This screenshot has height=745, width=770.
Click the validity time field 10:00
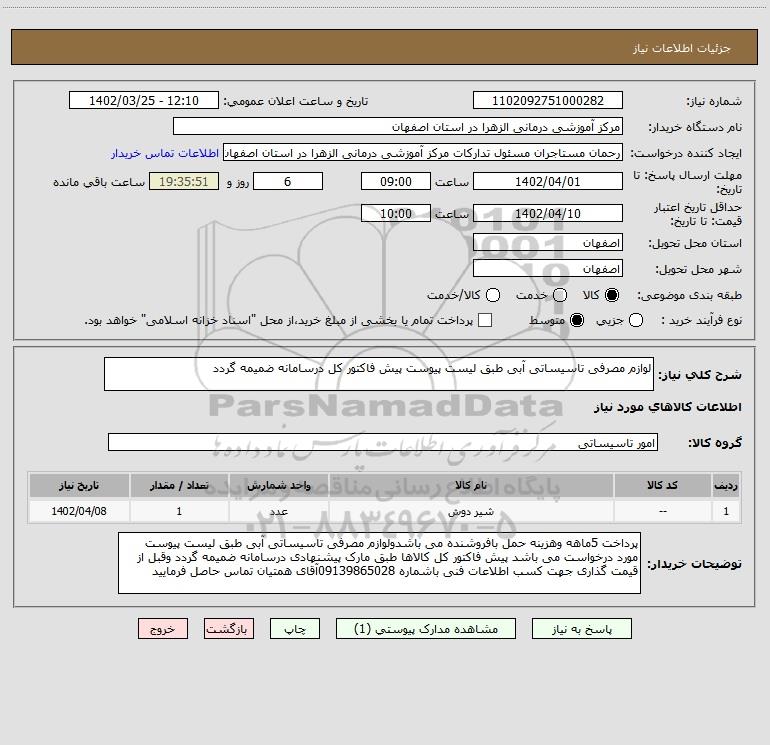coord(396,213)
